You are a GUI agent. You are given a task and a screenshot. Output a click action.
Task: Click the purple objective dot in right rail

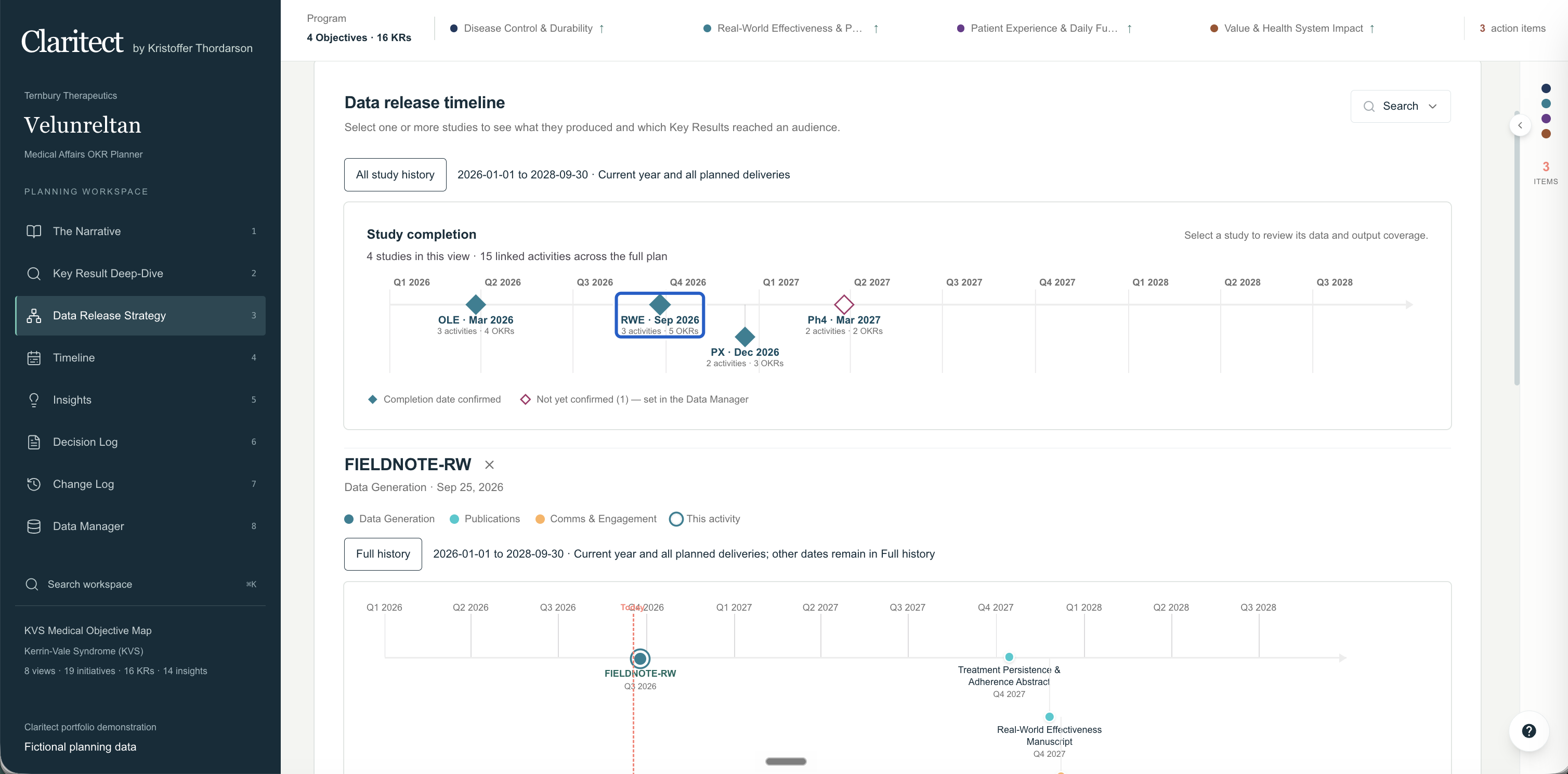click(x=1546, y=119)
